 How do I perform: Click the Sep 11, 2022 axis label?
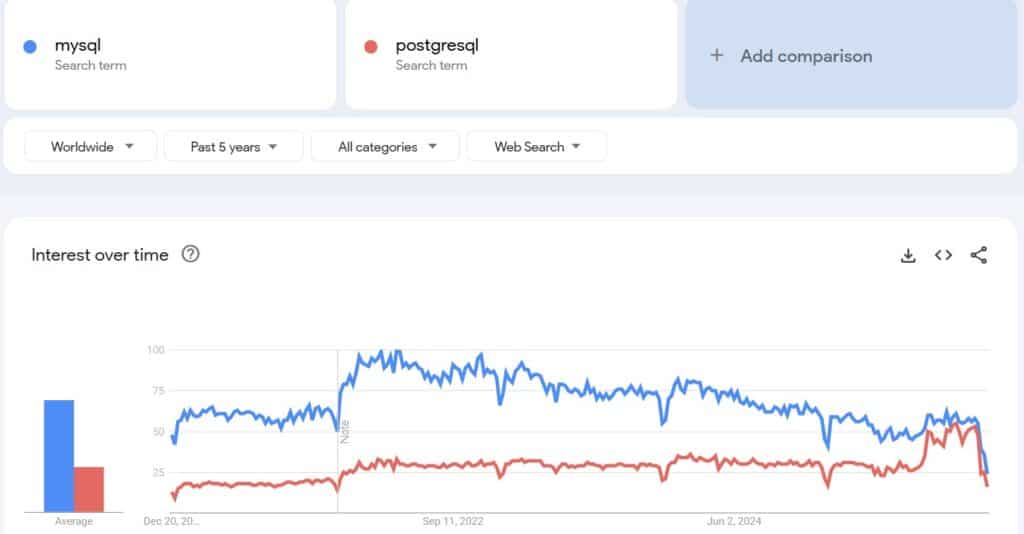[x=453, y=521]
